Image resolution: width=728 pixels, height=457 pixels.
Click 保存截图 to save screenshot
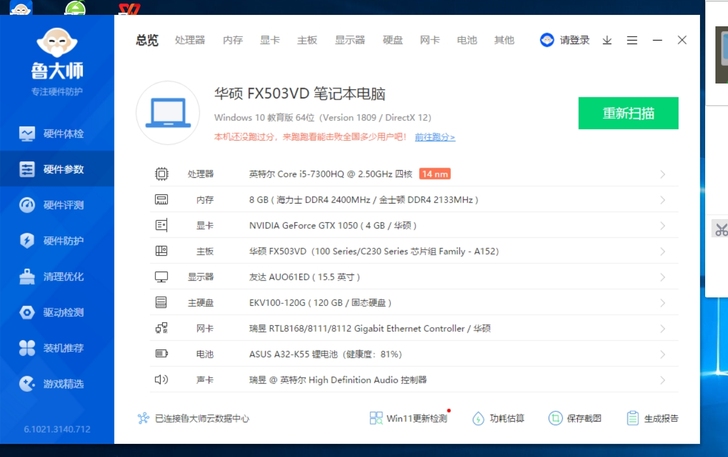575,418
